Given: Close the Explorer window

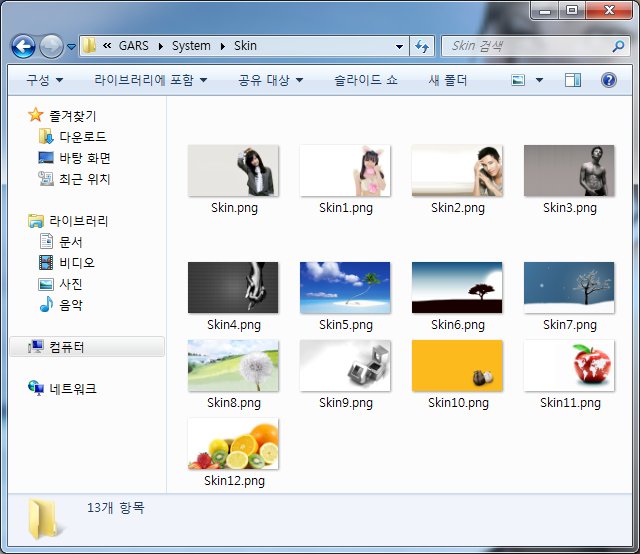Looking at the screenshot, I should pyautogui.click(x=609, y=10).
